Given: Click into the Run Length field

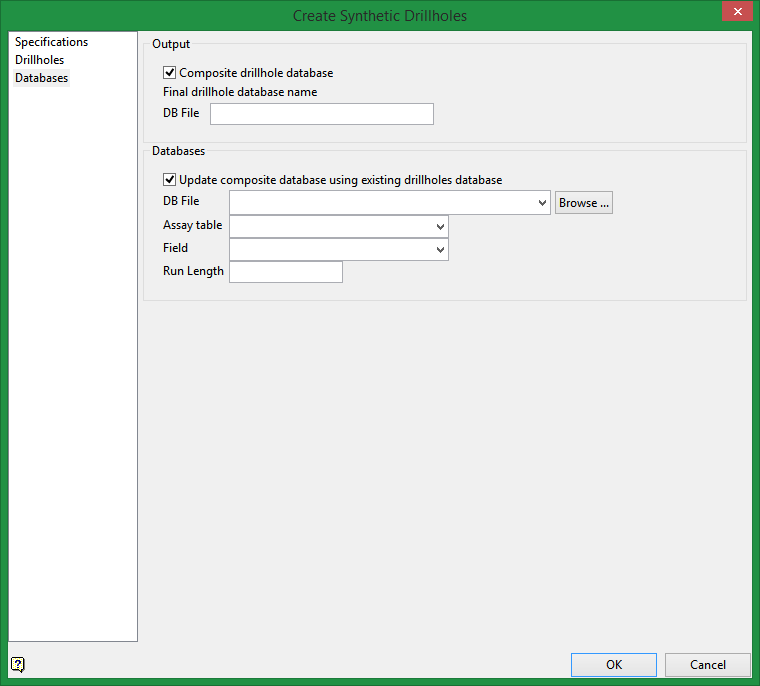Looking at the screenshot, I should pyautogui.click(x=285, y=272).
